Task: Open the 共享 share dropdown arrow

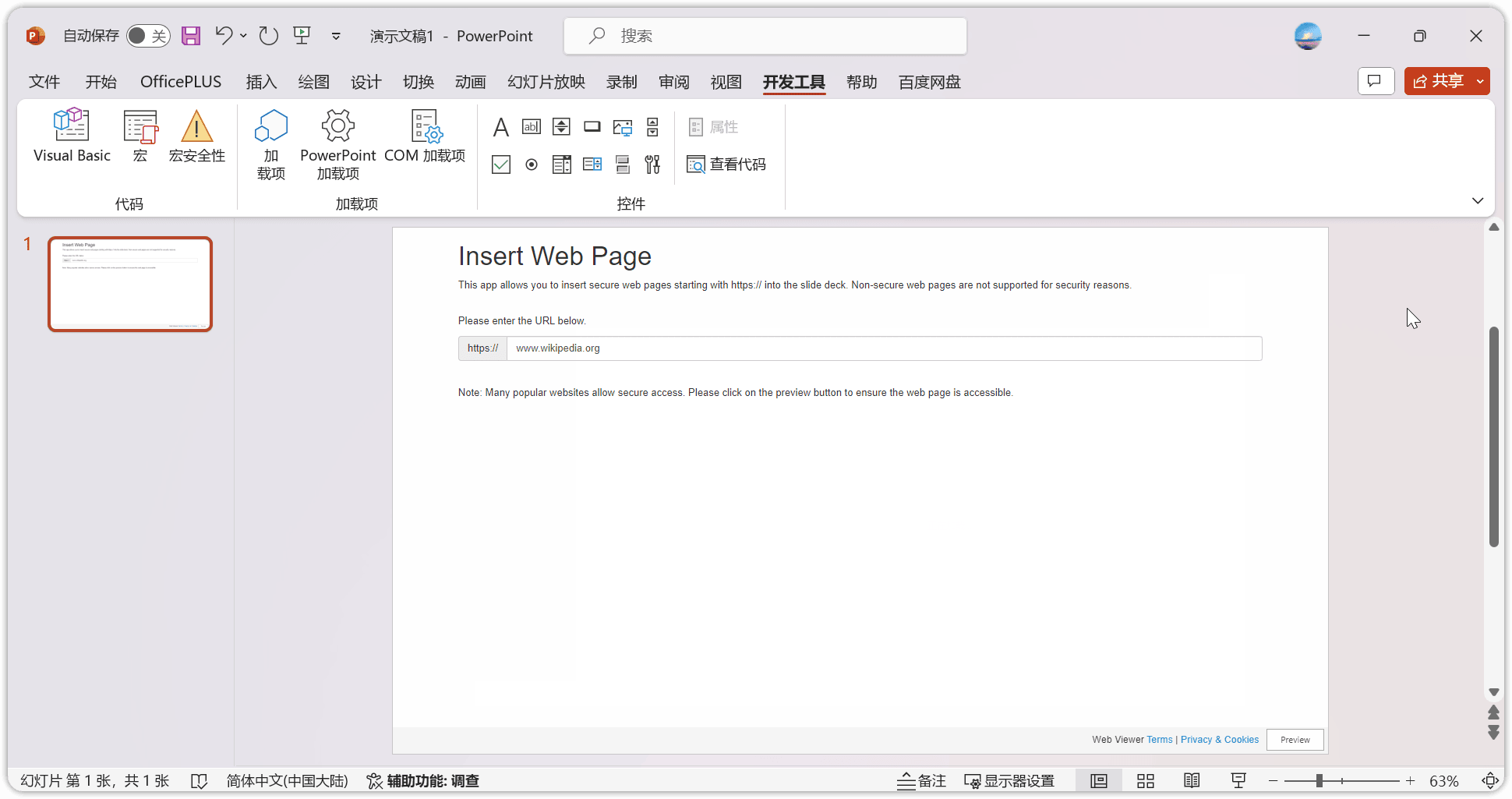Action: [x=1480, y=81]
